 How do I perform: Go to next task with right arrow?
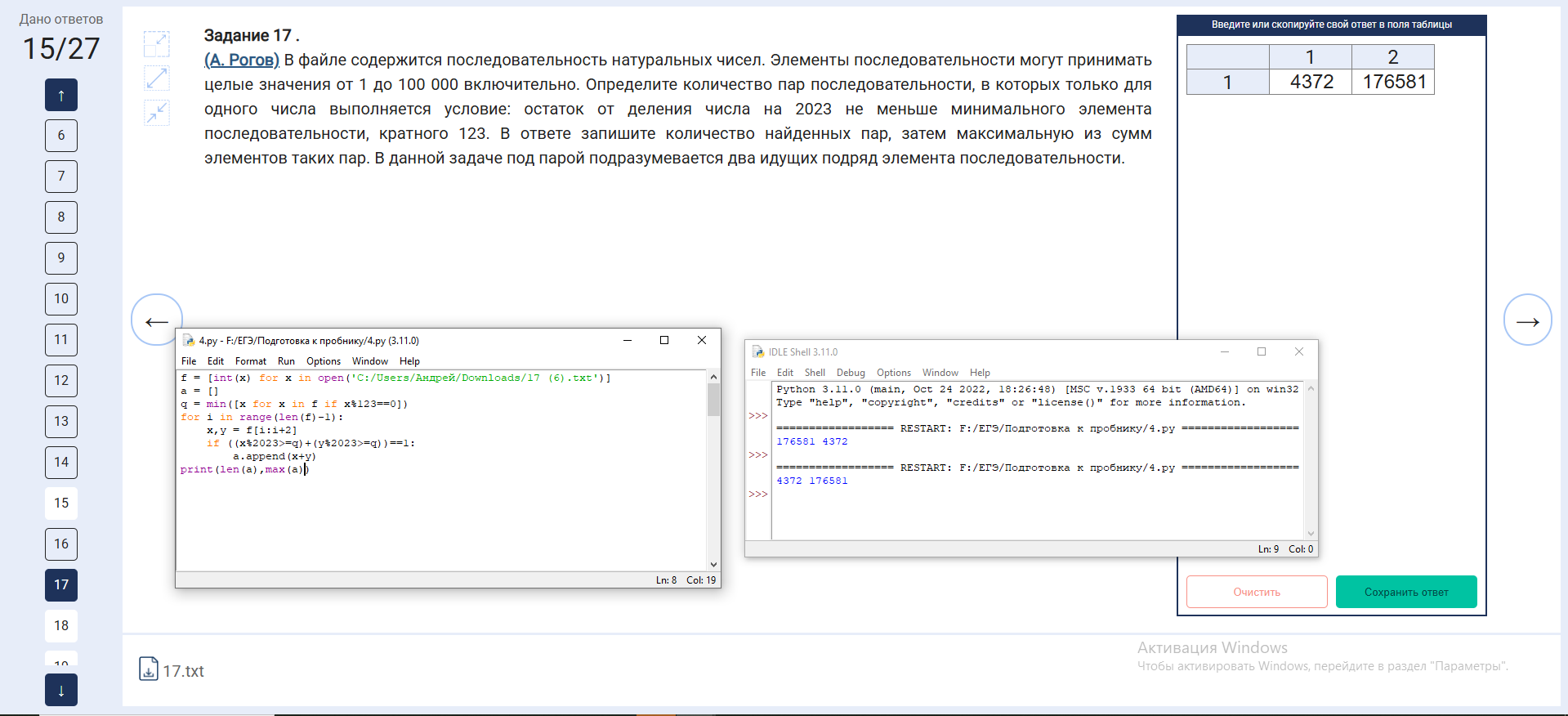click(x=1527, y=320)
